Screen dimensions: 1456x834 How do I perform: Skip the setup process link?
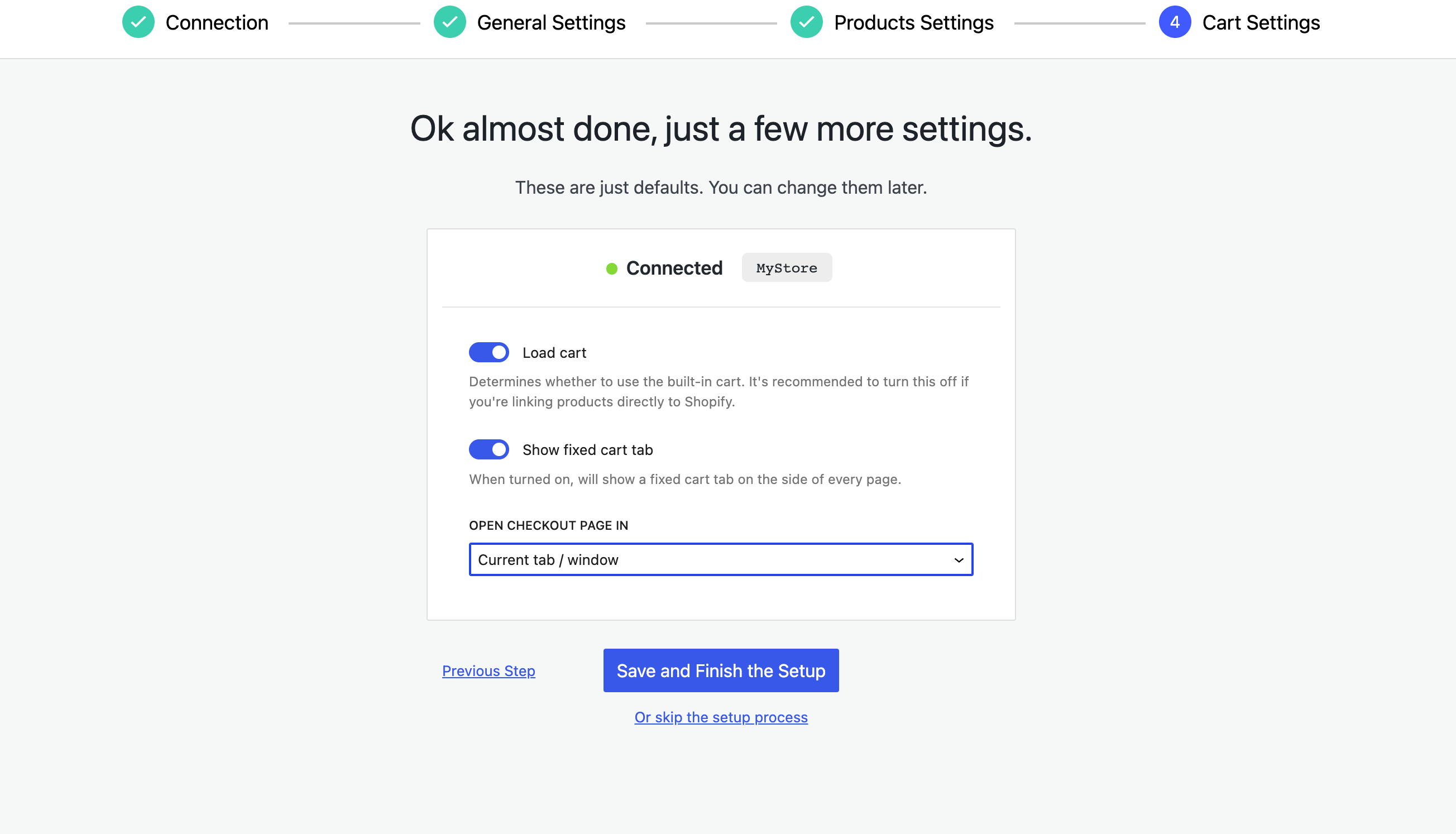721,717
